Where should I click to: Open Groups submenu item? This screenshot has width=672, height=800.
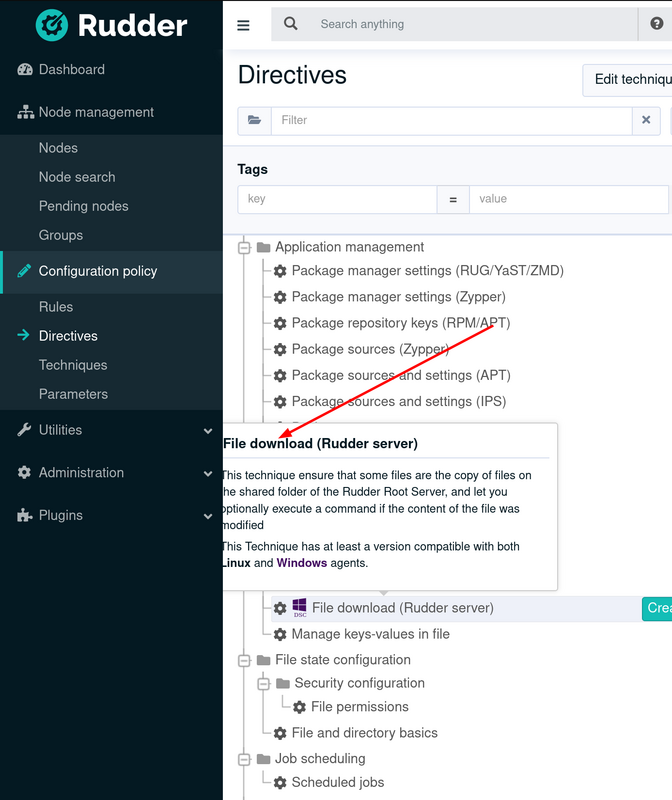click(61, 235)
